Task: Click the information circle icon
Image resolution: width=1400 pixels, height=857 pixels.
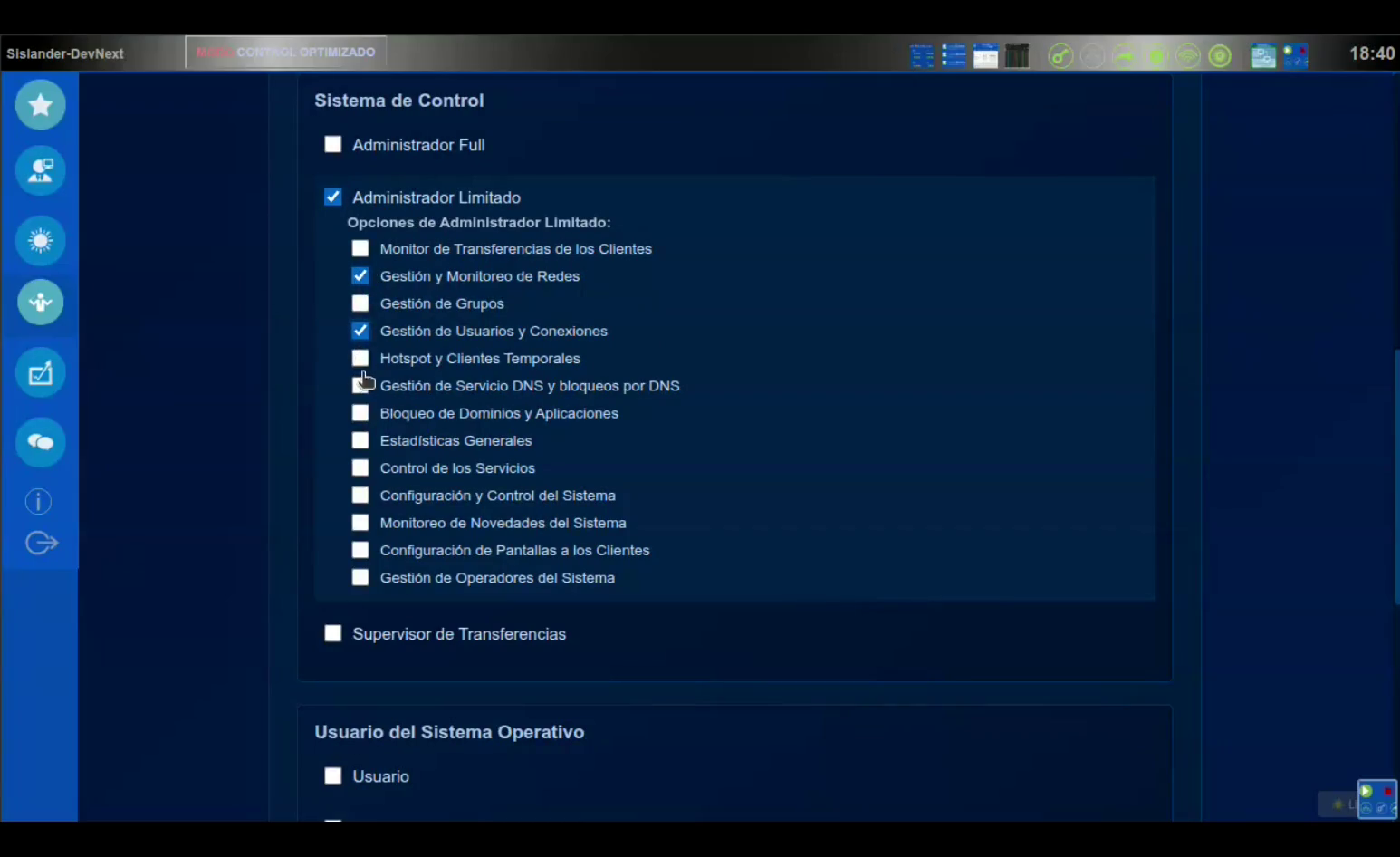Action: 38,501
